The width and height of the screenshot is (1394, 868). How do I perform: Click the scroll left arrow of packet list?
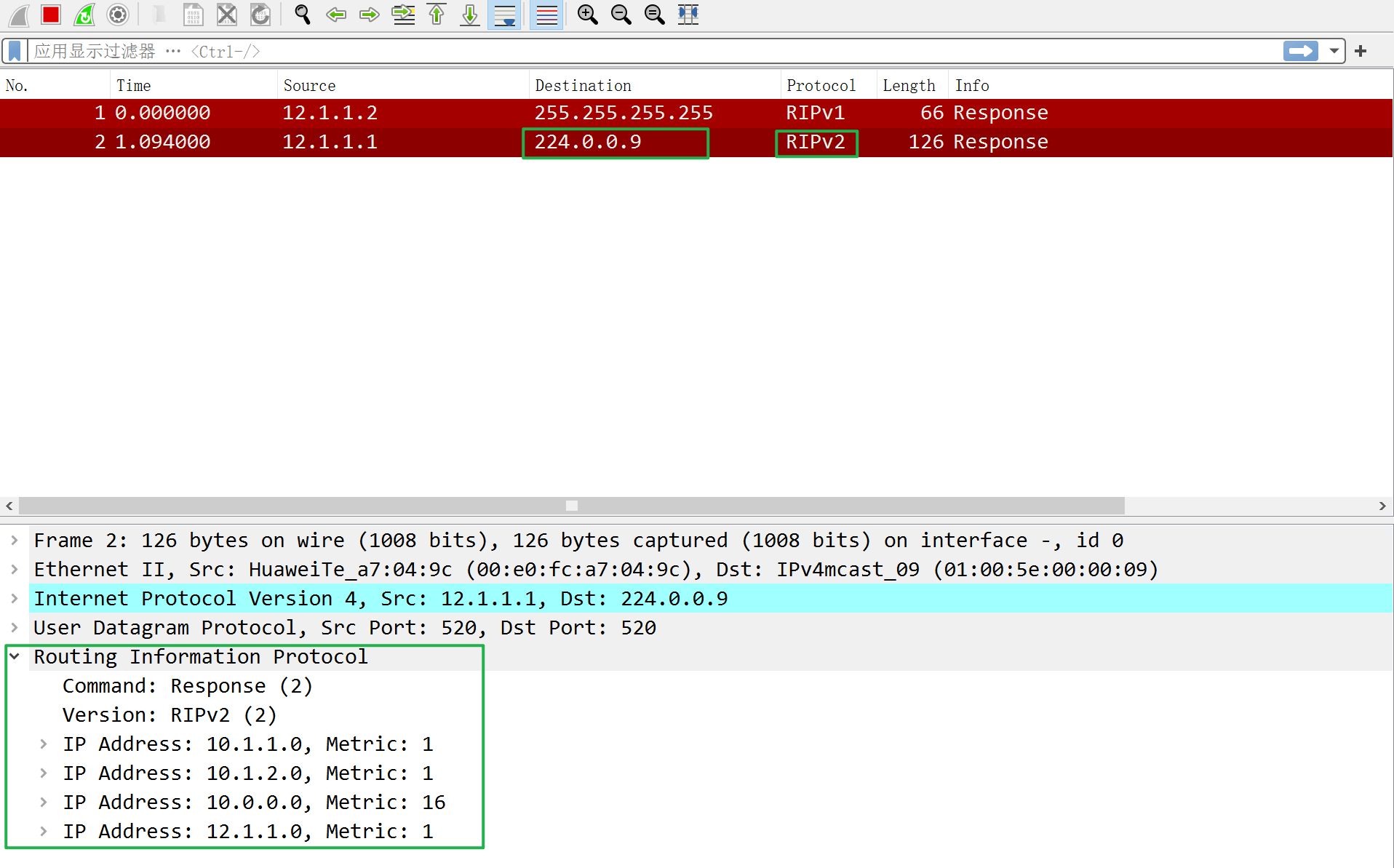coord(9,506)
